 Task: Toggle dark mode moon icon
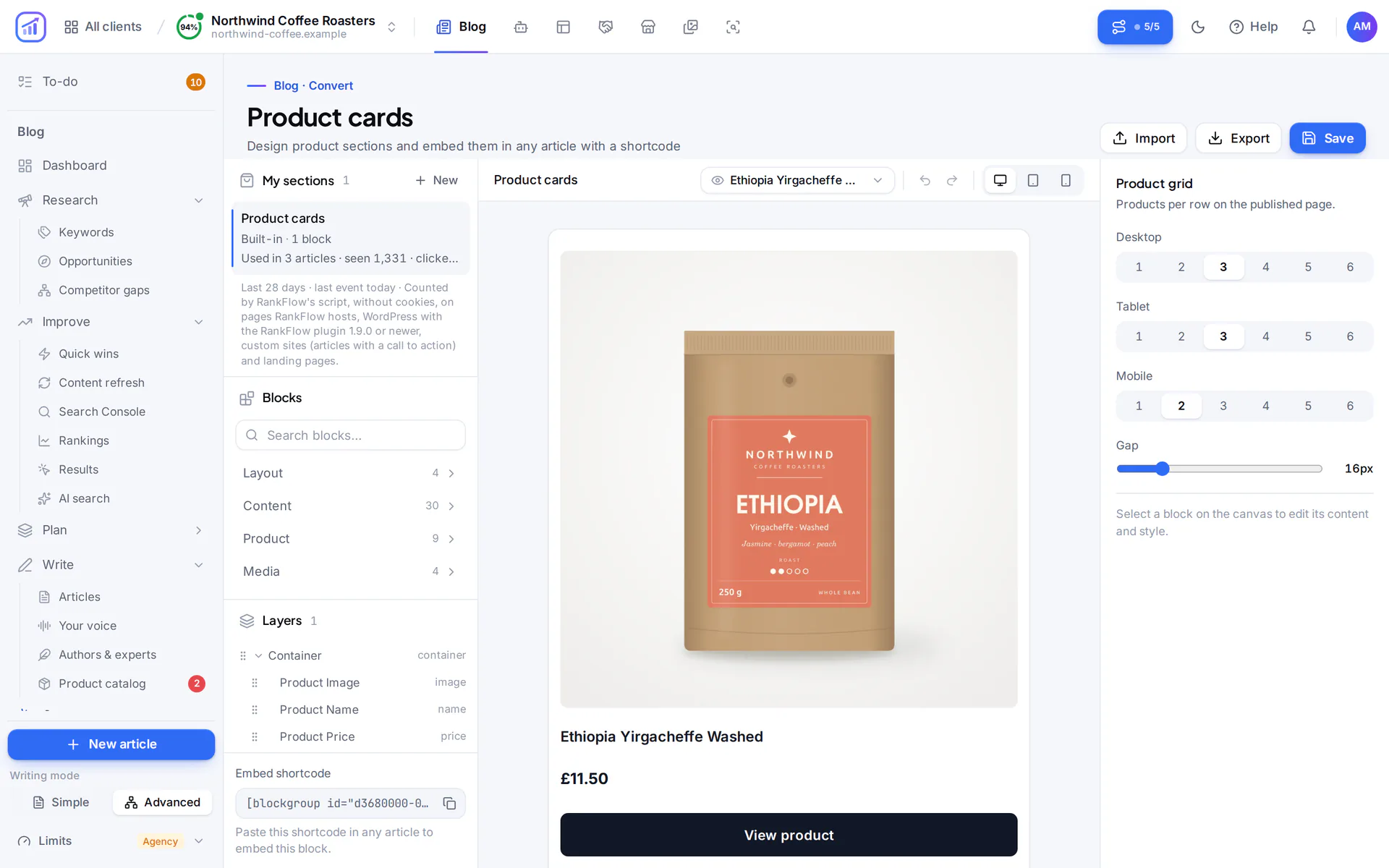pos(1198,27)
